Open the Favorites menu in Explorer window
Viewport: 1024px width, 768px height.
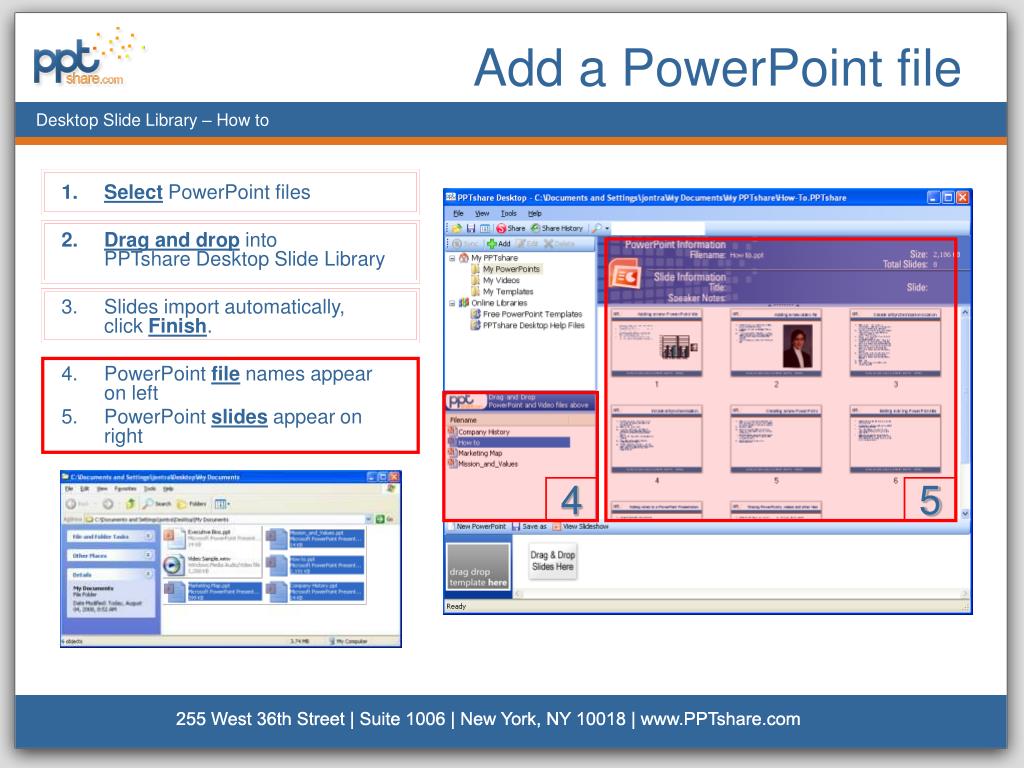coord(125,488)
